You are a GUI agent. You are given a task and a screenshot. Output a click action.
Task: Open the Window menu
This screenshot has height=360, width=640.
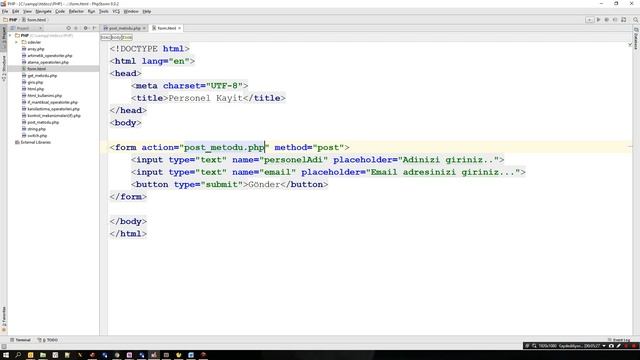click(131, 11)
